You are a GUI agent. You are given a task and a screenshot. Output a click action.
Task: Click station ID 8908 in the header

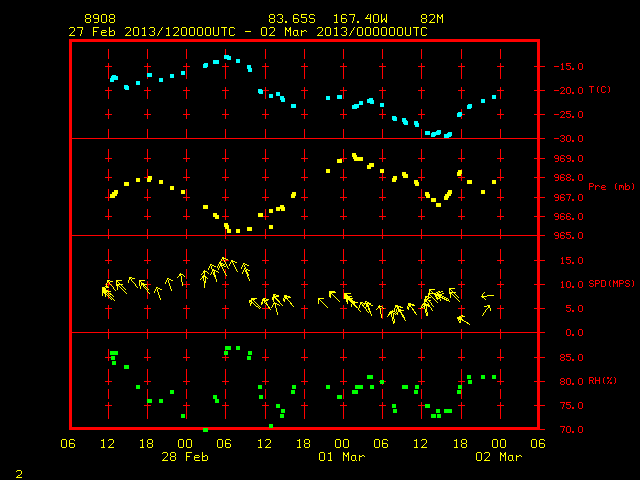pos(100,19)
